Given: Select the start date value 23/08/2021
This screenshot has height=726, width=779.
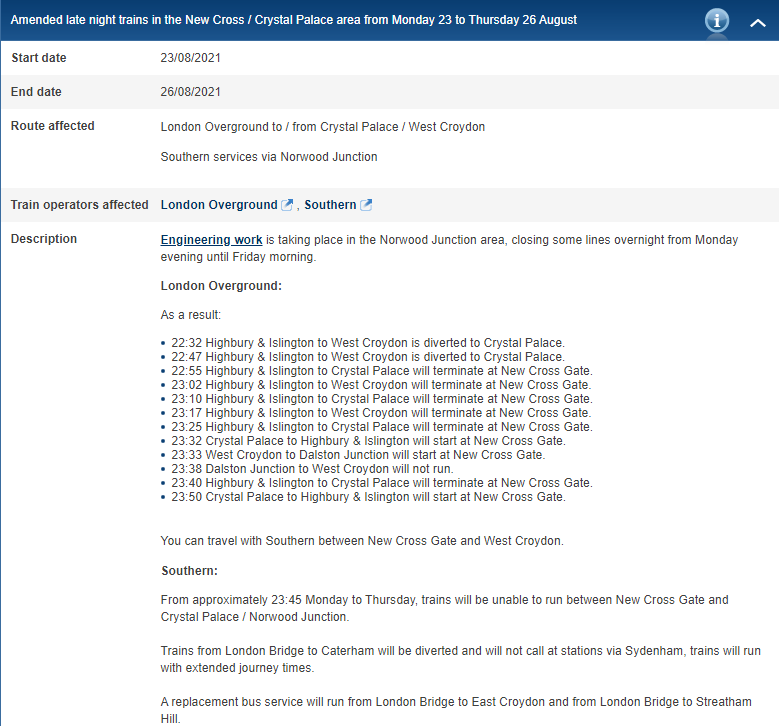Looking at the screenshot, I should (x=190, y=58).
